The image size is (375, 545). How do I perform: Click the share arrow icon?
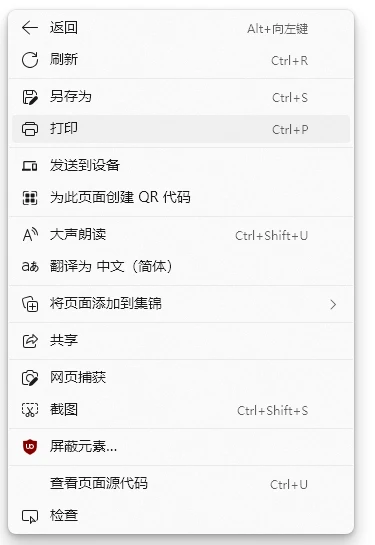30,341
